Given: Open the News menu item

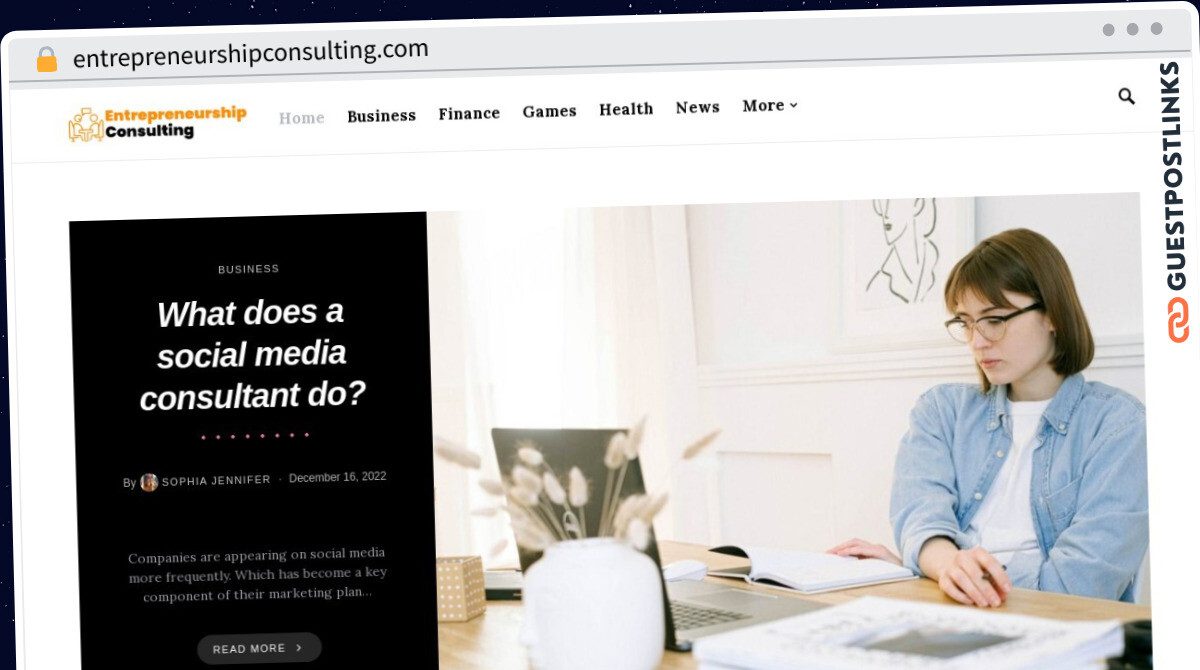Looking at the screenshot, I should point(697,107).
